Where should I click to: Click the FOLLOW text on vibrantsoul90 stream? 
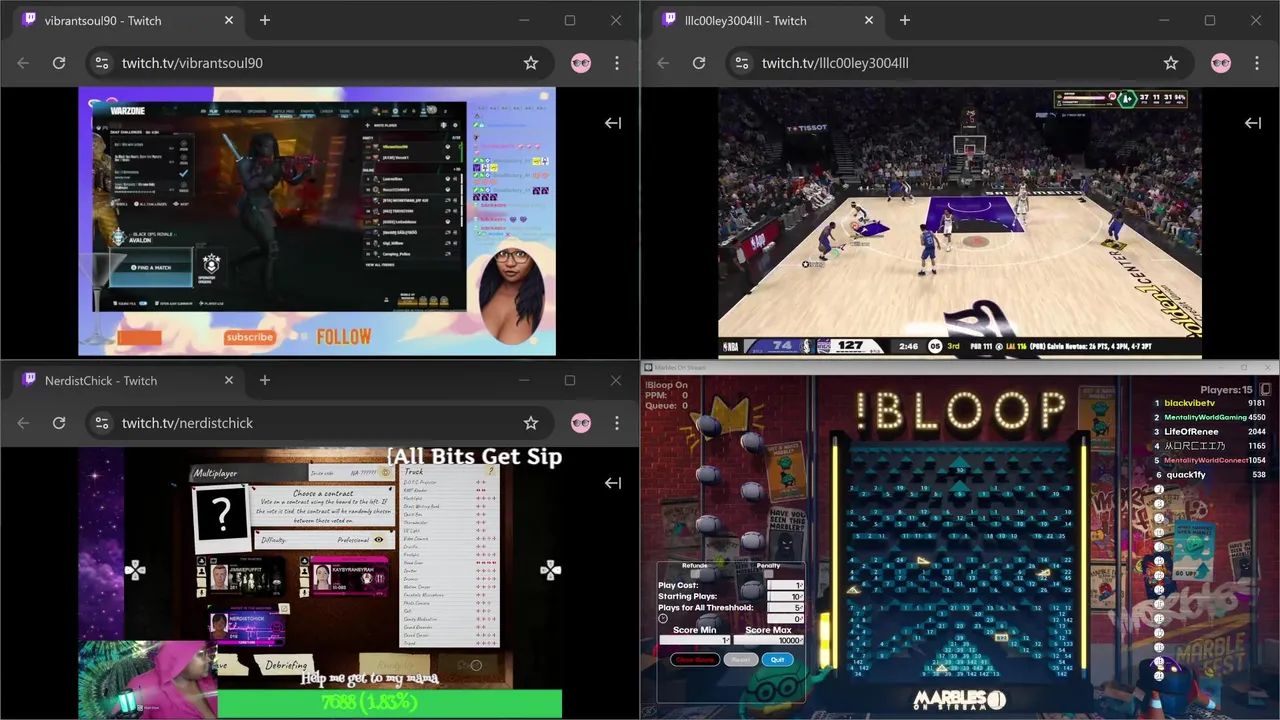343,337
